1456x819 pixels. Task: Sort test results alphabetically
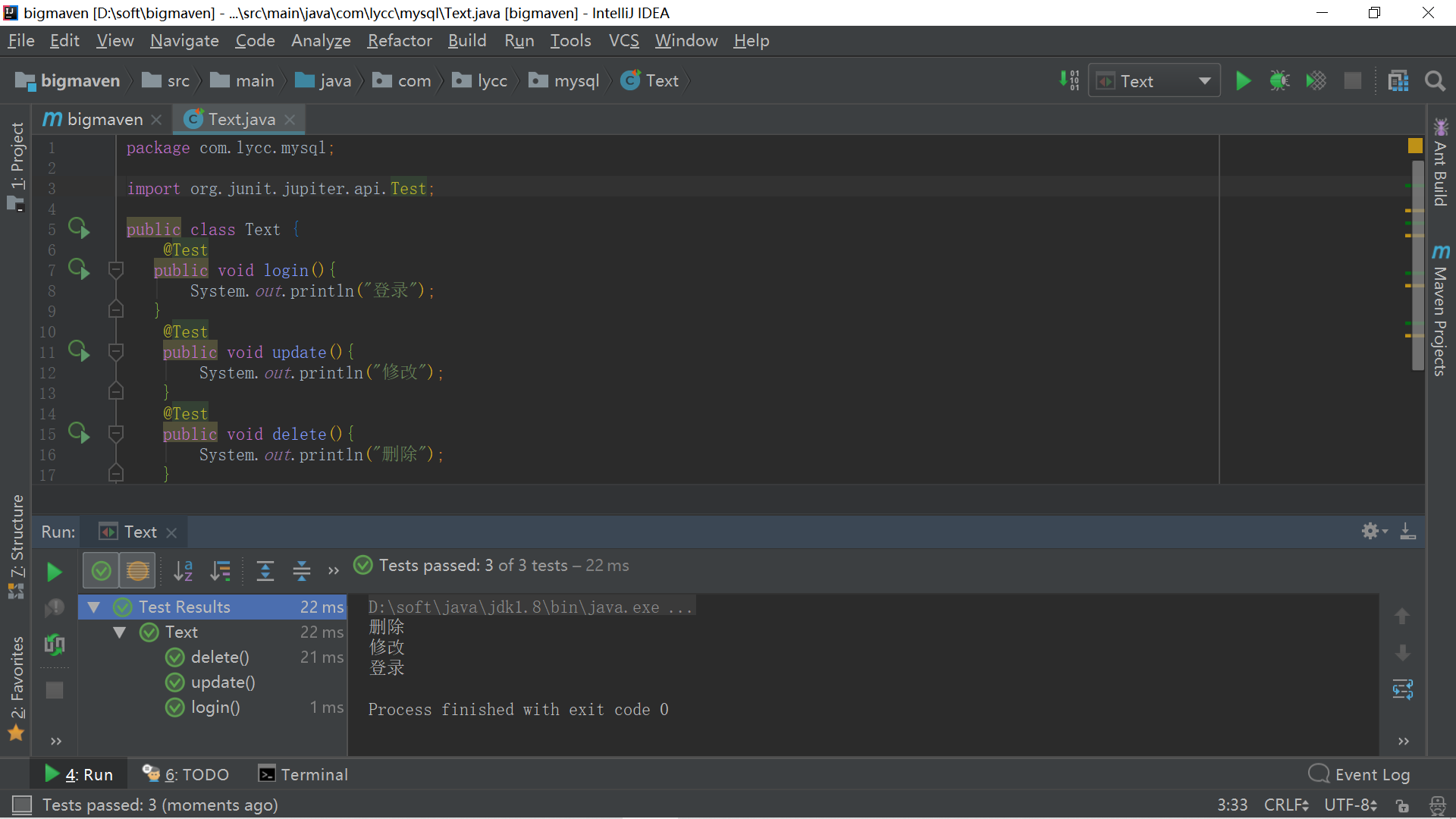point(183,571)
